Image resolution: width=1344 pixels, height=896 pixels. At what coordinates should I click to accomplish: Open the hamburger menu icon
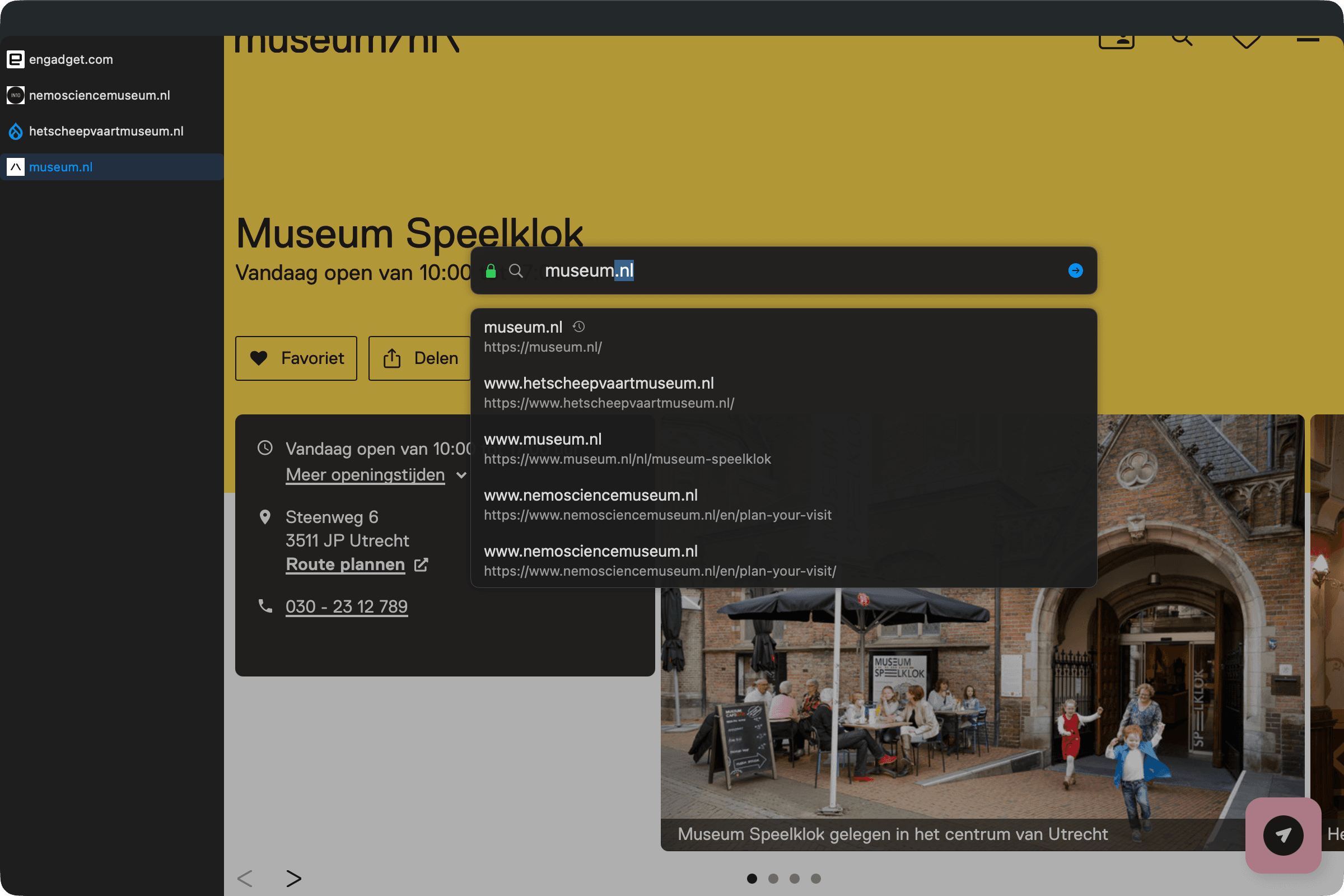1308,39
